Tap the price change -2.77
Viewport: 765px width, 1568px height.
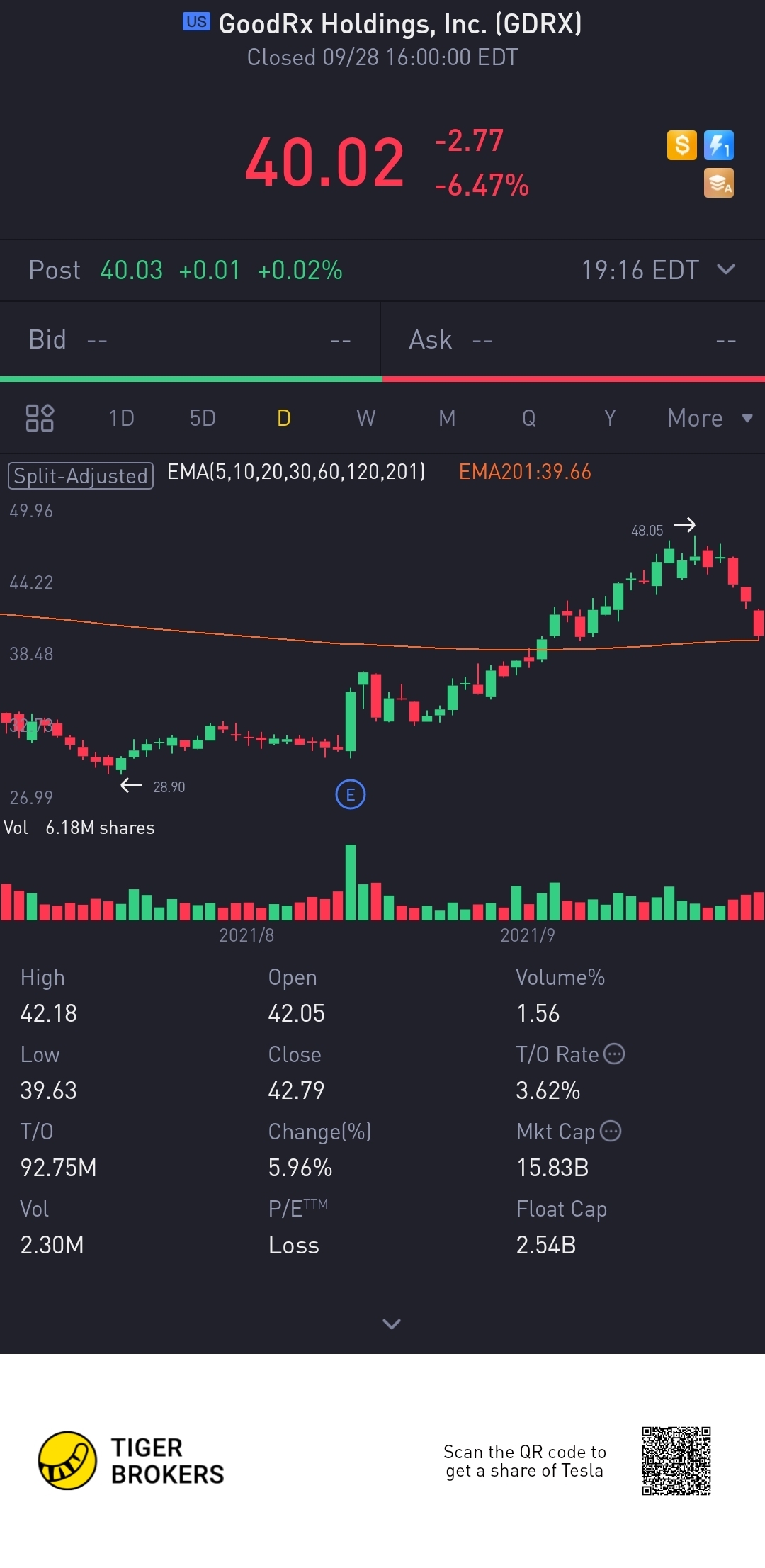[x=469, y=140]
